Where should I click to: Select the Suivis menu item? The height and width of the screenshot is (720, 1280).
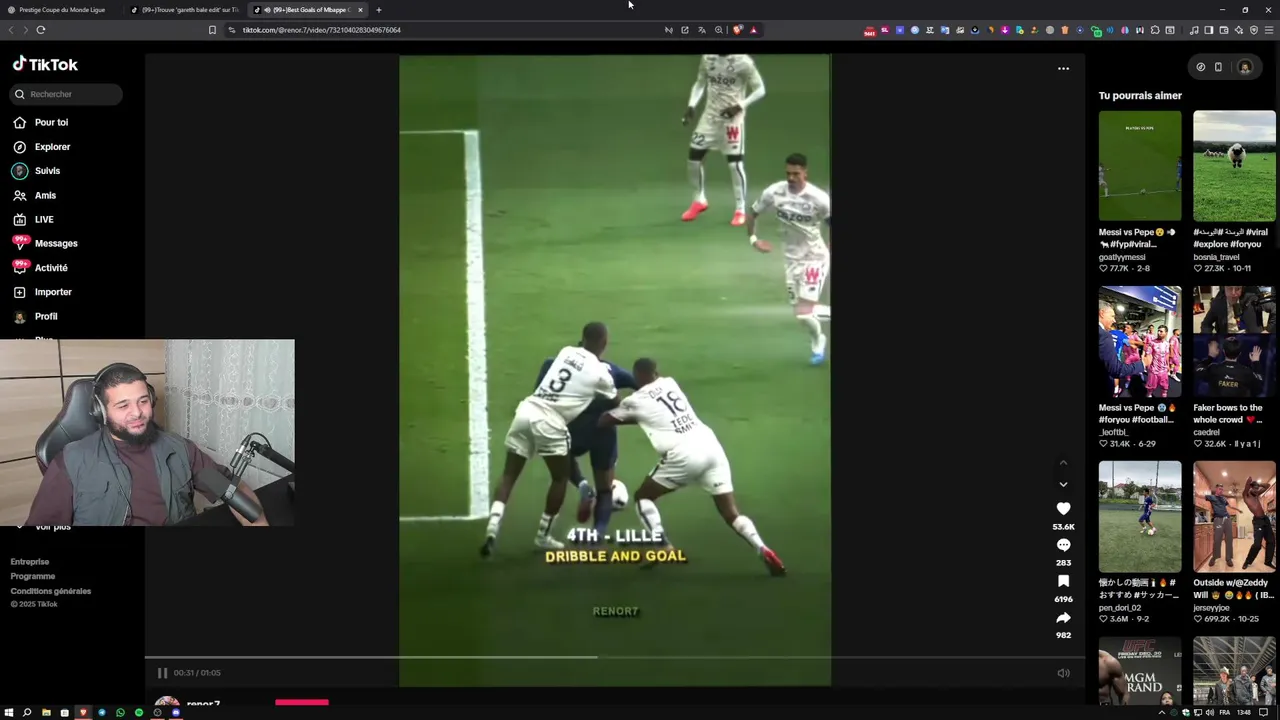(x=47, y=171)
